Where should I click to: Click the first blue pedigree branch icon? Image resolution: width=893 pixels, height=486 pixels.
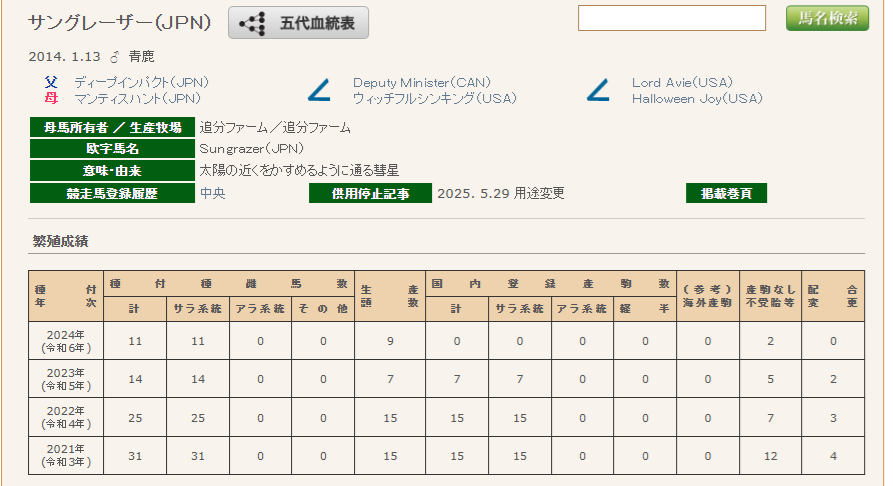pos(319,91)
